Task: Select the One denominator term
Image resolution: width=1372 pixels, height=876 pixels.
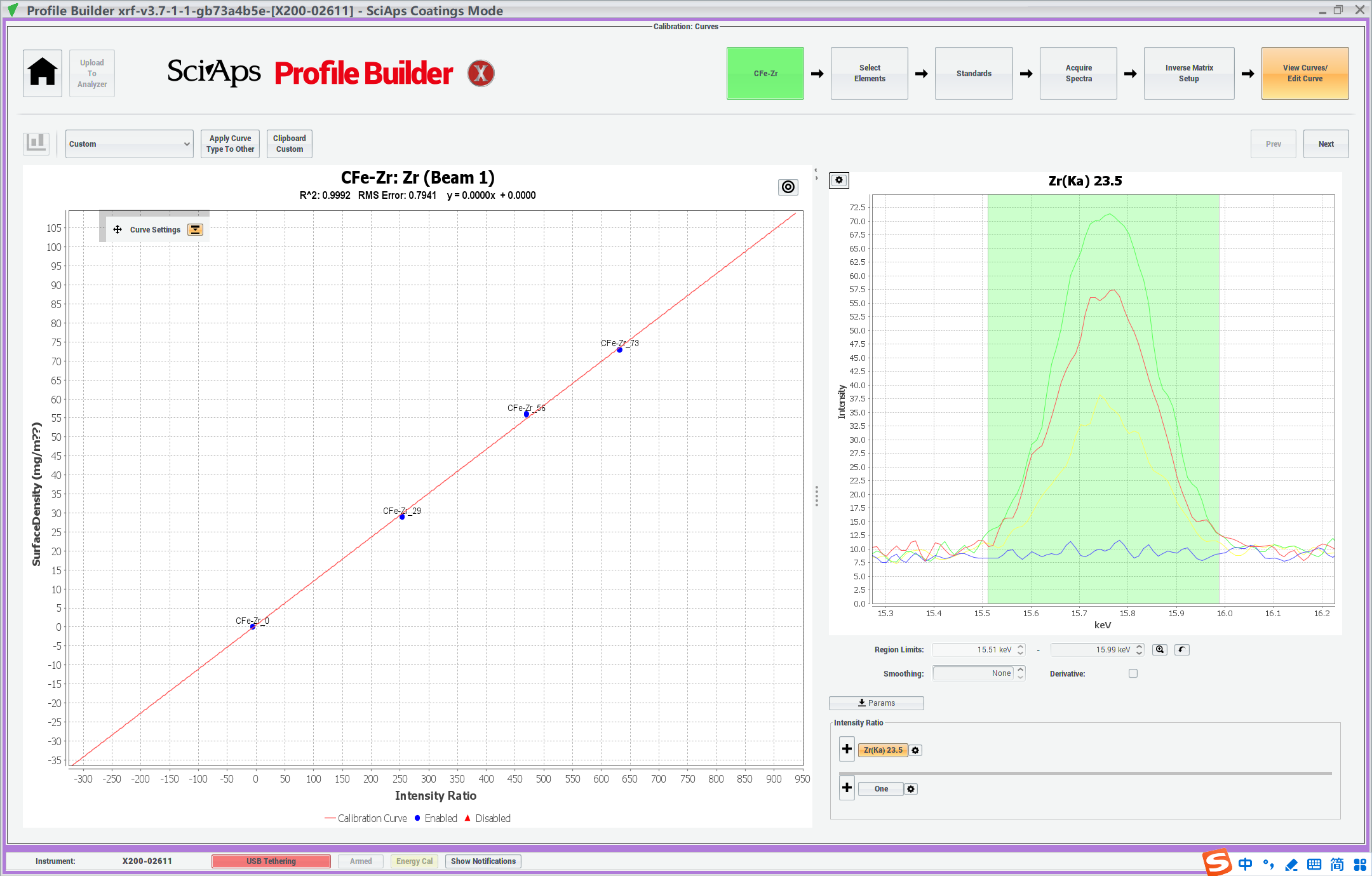Action: (x=881, y=789)
